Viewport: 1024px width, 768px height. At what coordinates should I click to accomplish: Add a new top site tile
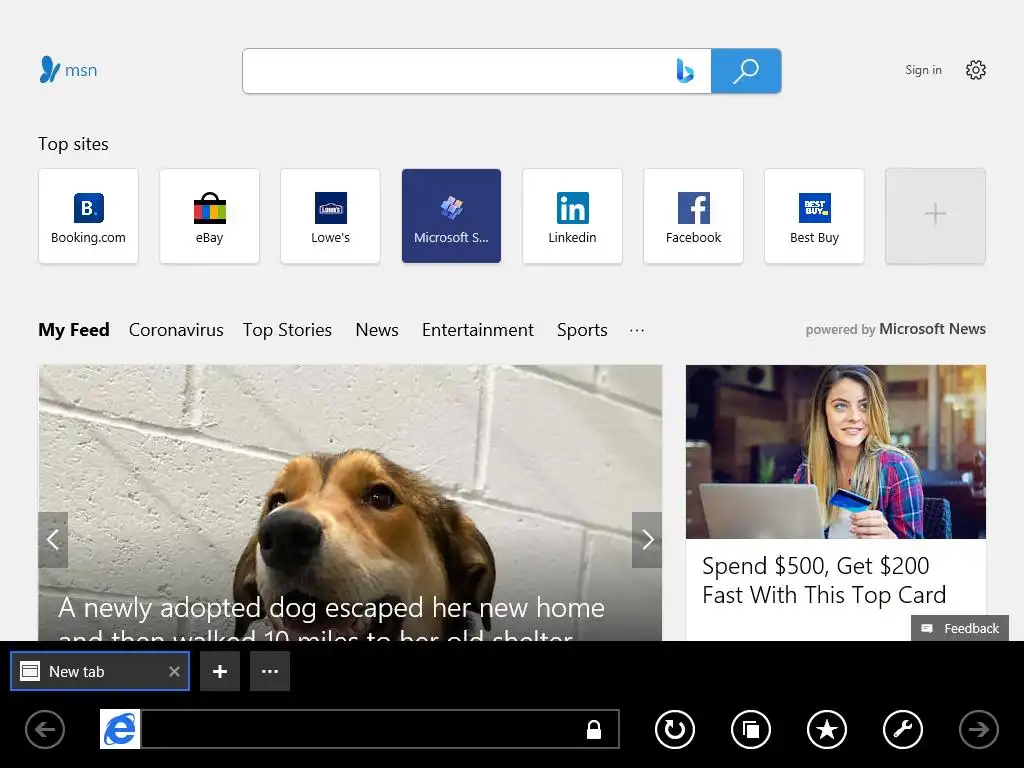(935, 216)
